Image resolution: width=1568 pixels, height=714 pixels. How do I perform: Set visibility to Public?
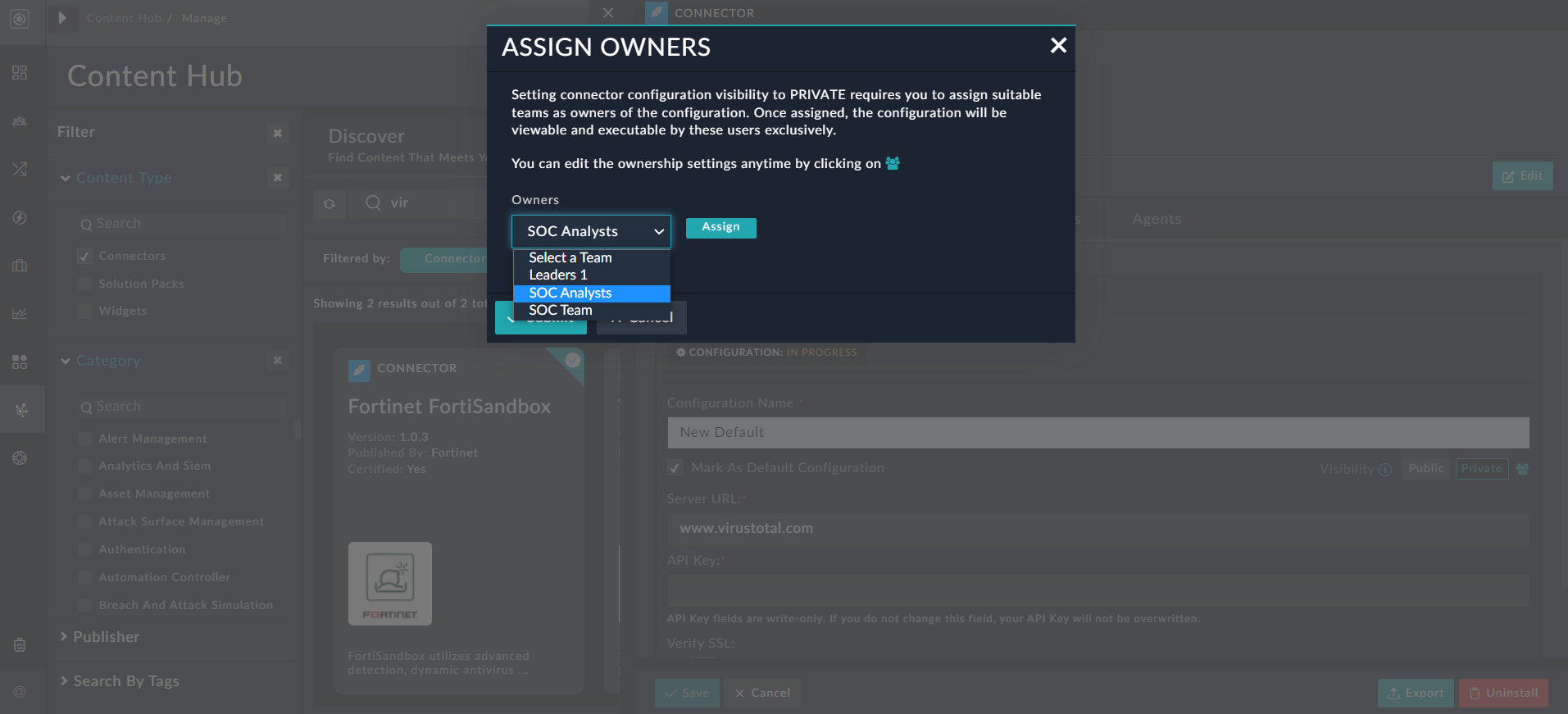(x=1426, y=469)
